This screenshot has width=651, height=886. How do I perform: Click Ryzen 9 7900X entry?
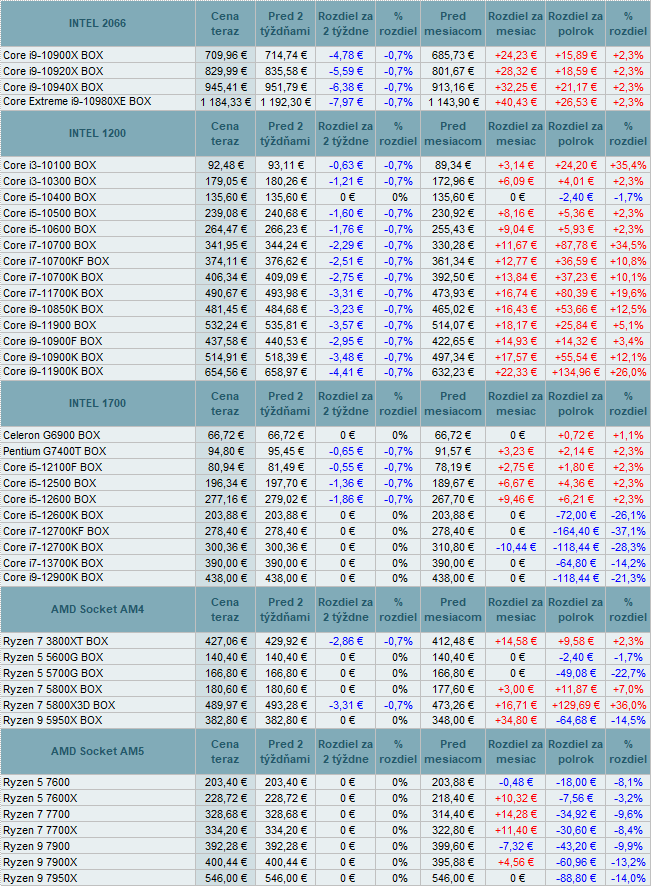pos(40,862)
